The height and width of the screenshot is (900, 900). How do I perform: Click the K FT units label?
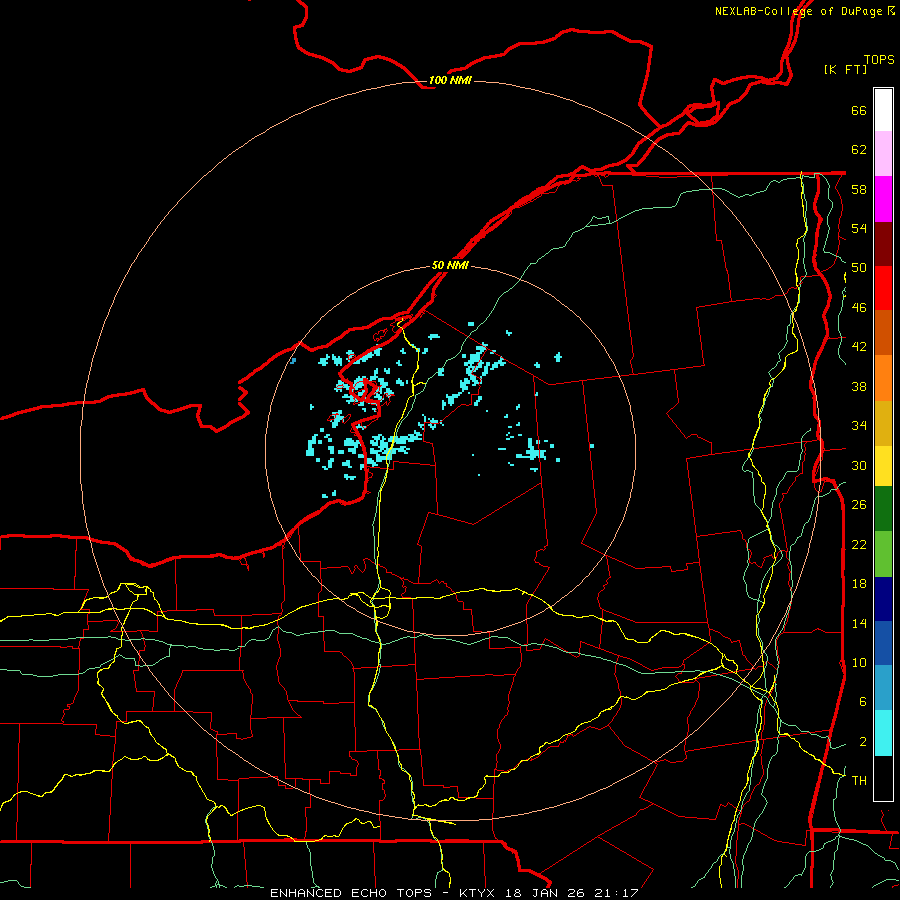845,69
